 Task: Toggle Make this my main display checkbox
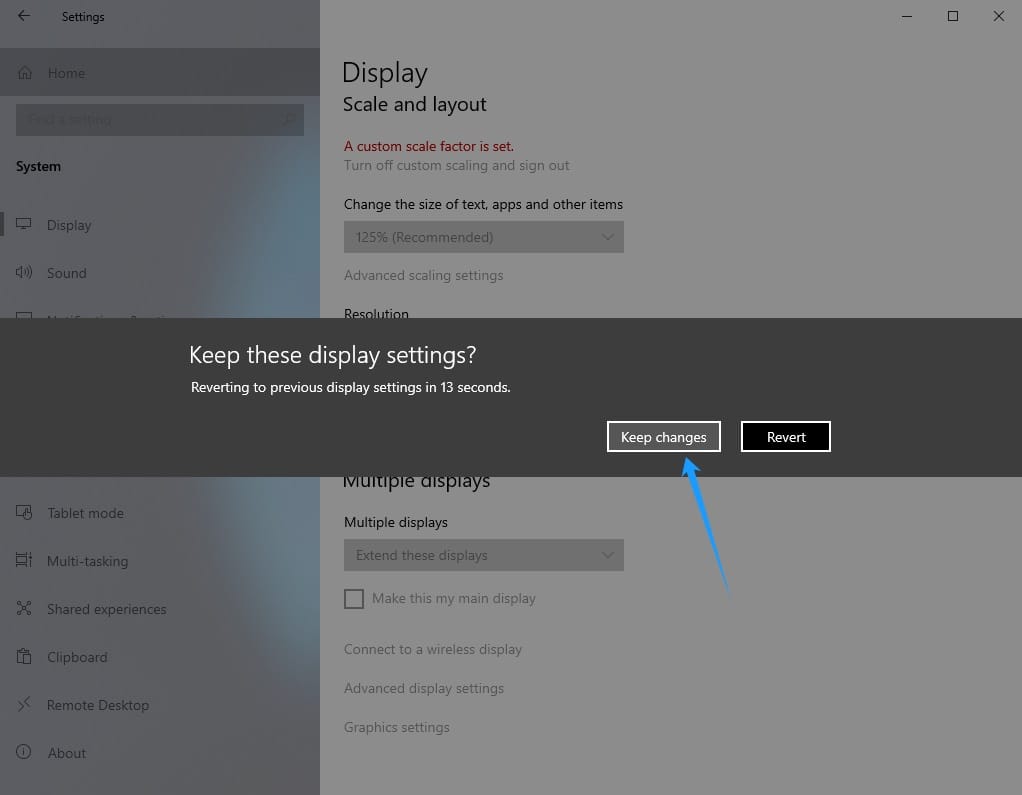pos(354,599)
